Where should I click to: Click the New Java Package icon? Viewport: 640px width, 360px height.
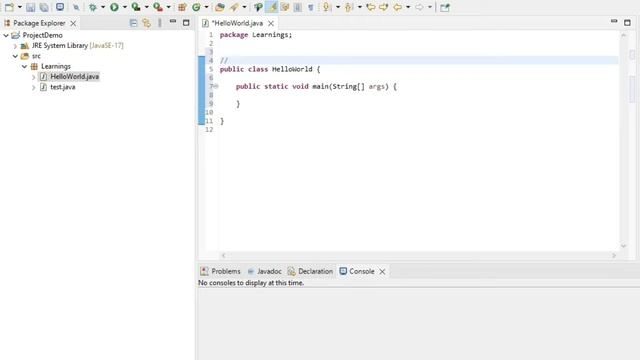pos(182,7)
